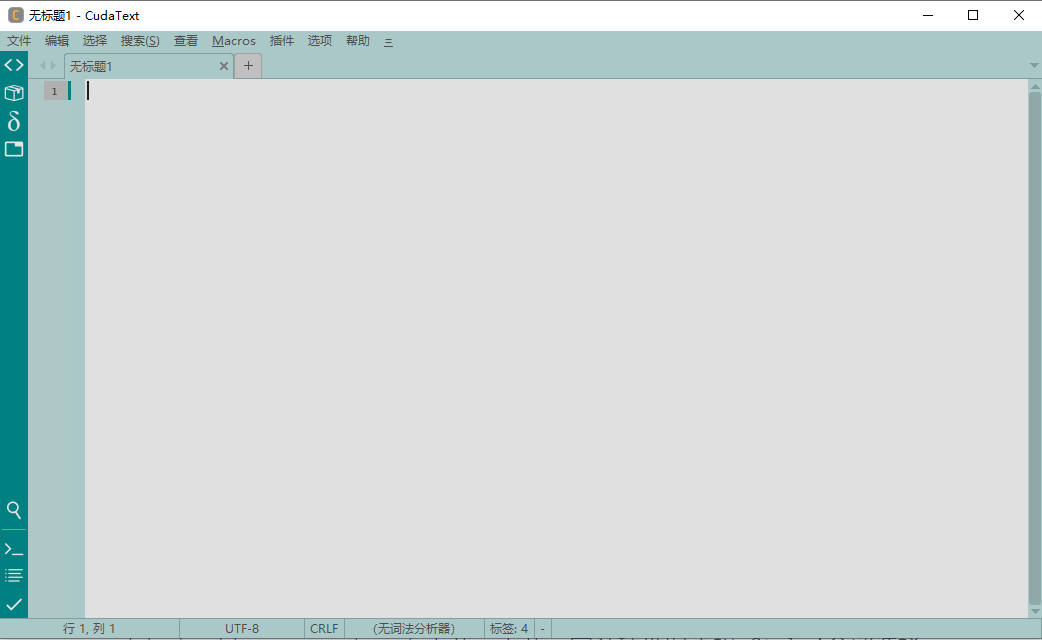Open the tab list dropdown arrow
1042x640 pixels.
pyautogui.click(x=1034, y=65)
